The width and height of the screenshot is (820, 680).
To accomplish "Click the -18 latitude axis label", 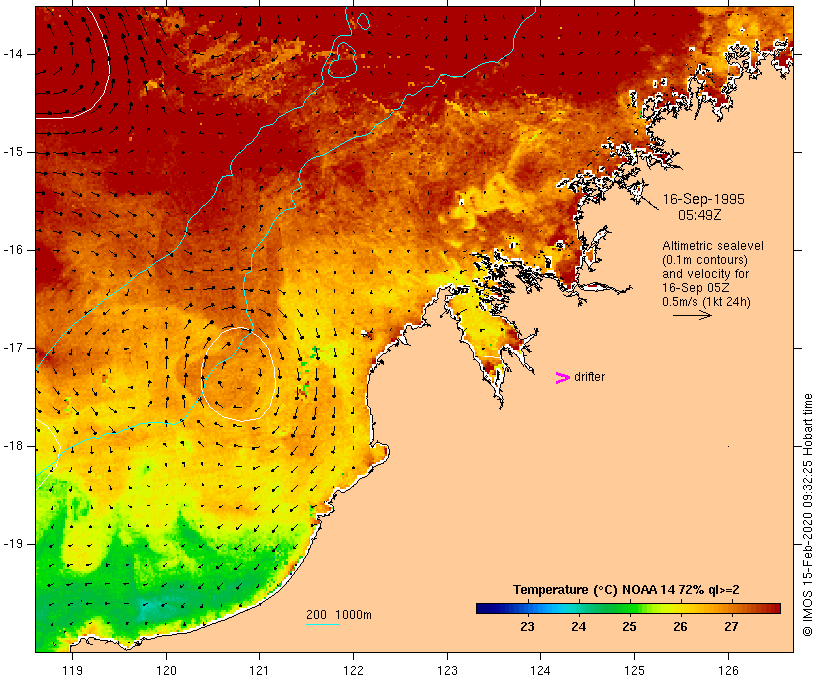I will (x=13, y=446).
